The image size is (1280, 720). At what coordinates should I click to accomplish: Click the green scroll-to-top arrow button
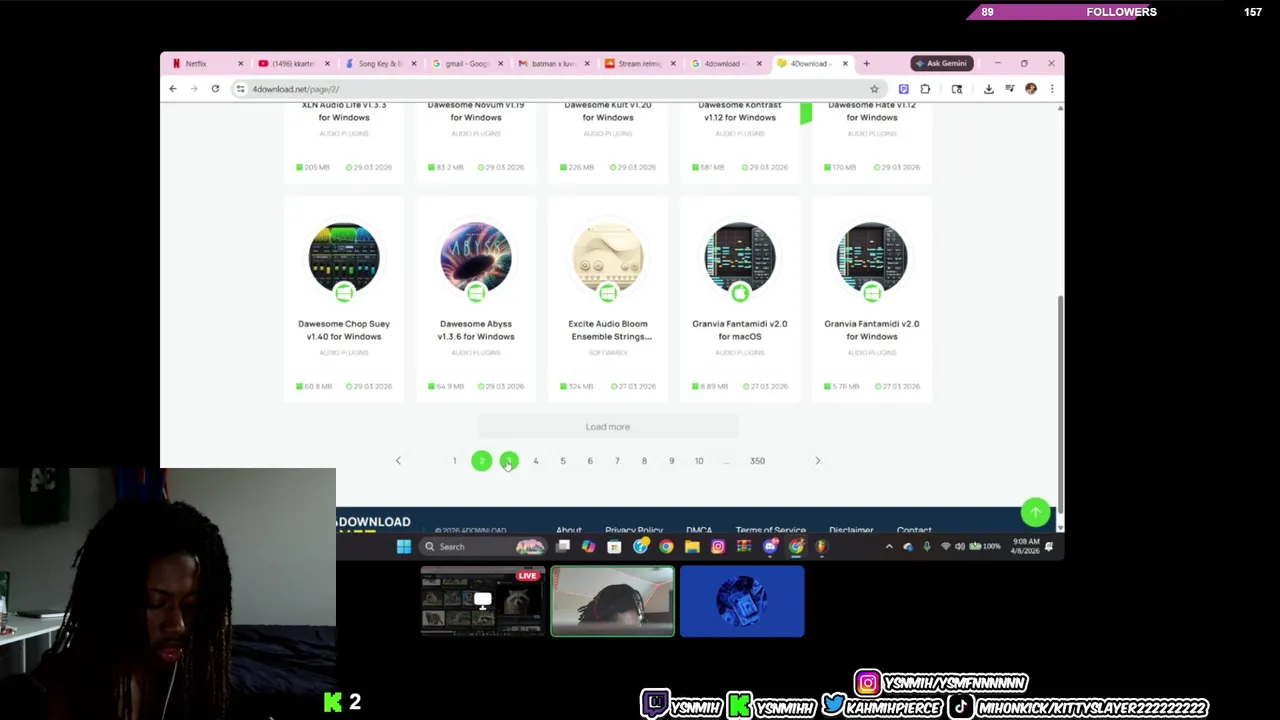click(1035, 512)
